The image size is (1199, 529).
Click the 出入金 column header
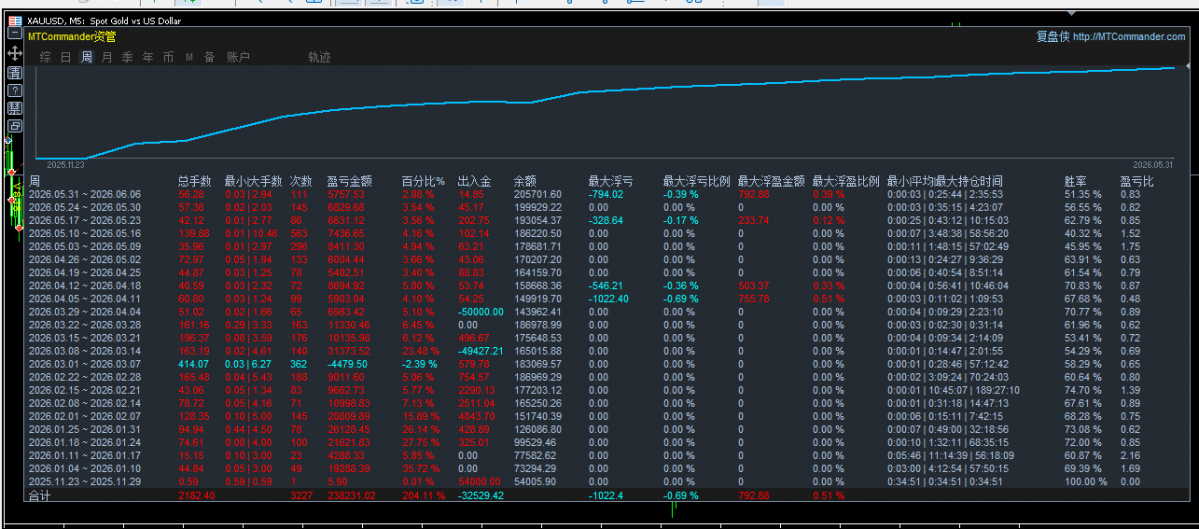(x=474, y=181)
